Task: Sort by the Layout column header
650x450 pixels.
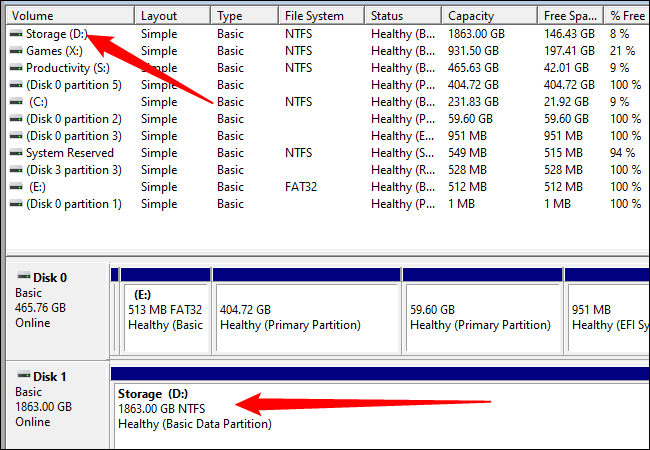Action: click(x=172, y=16)
